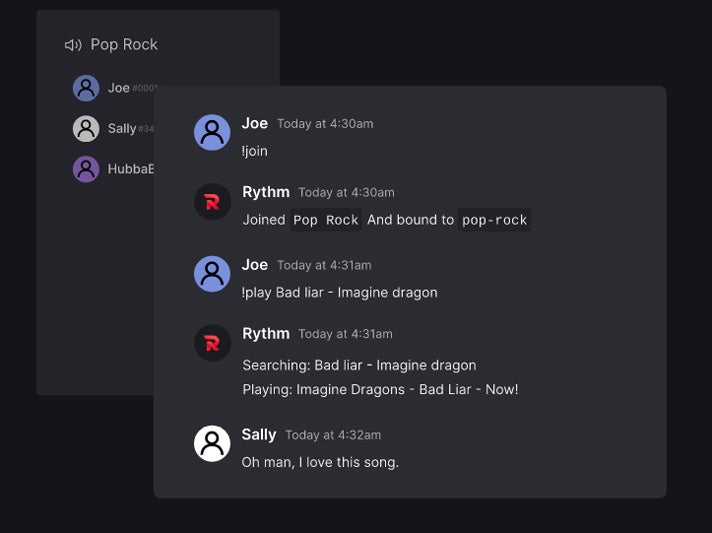Click Sally's white avatar in chat
Screen dimensions: 712x533
(x=212, y=443)
